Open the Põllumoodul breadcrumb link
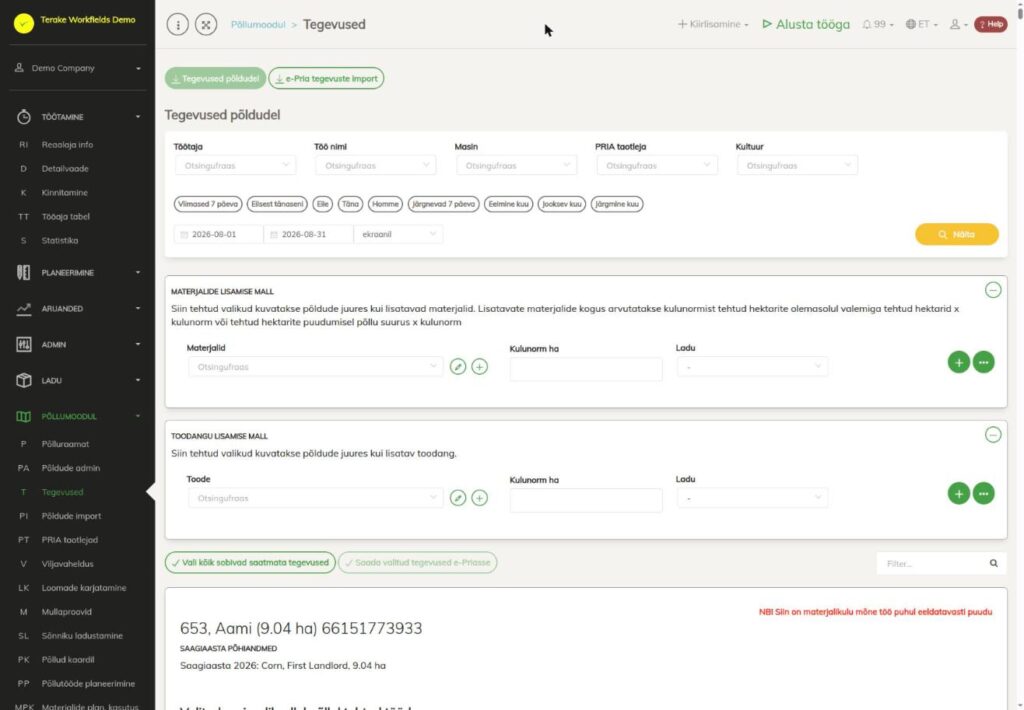The height and width of the screenshot is (710, 1024). (x=258, y=25)
